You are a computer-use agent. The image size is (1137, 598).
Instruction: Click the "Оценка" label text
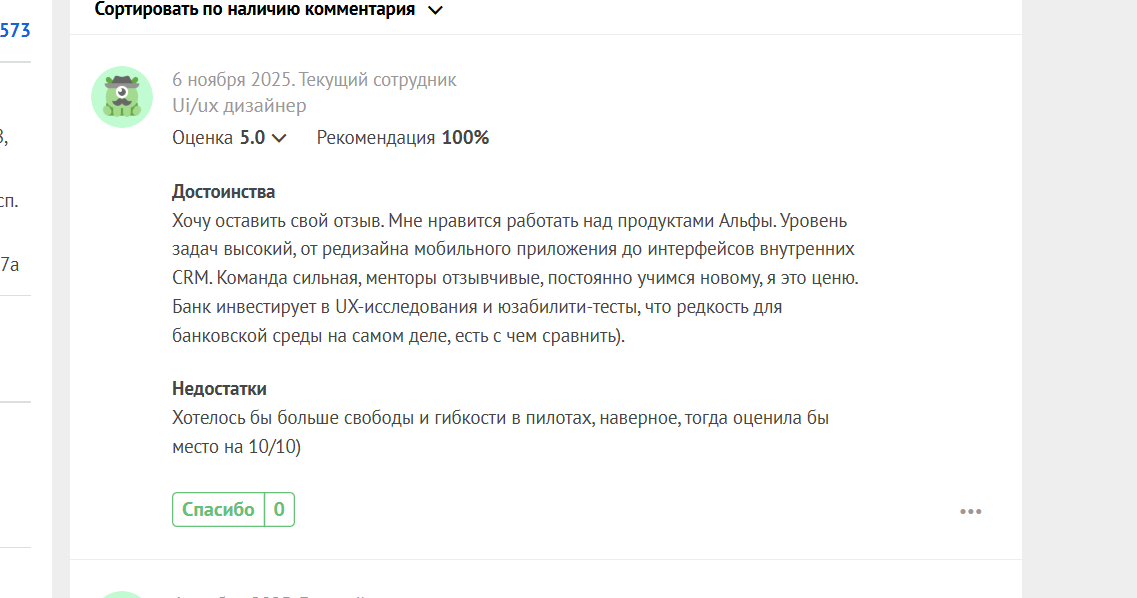(x=202, y=138)
